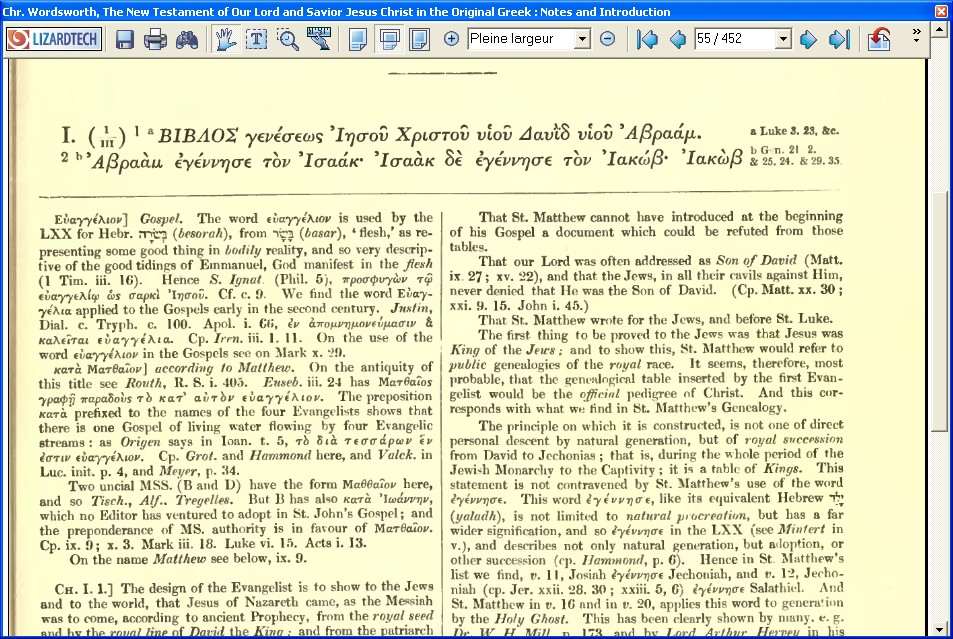Image resolution: width=953 pixels, height=639 pixels.
Task: Click the export page icon with red arrow
Action: click(879, 40)
